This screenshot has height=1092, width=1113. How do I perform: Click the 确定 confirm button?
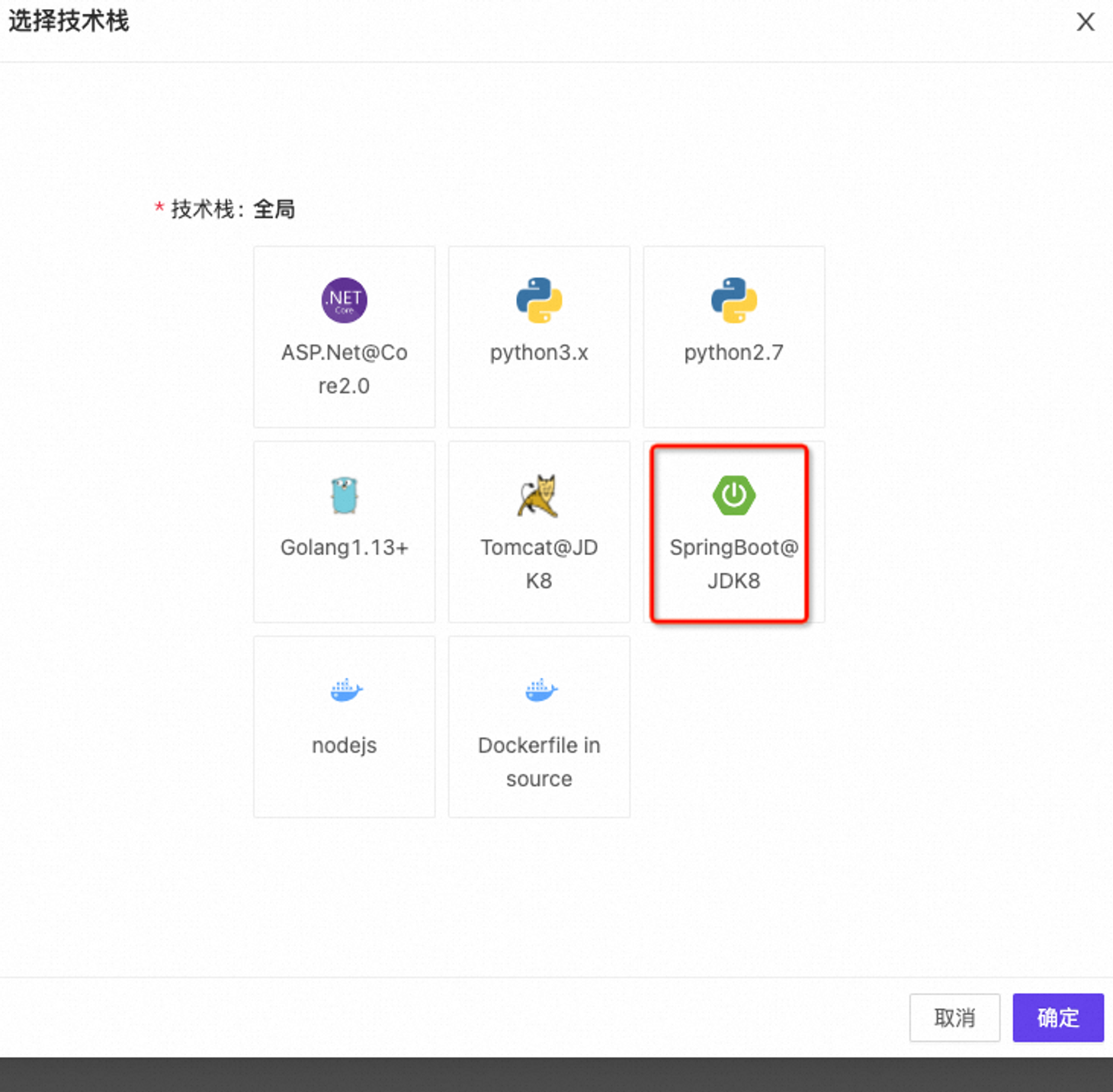1058,1018
